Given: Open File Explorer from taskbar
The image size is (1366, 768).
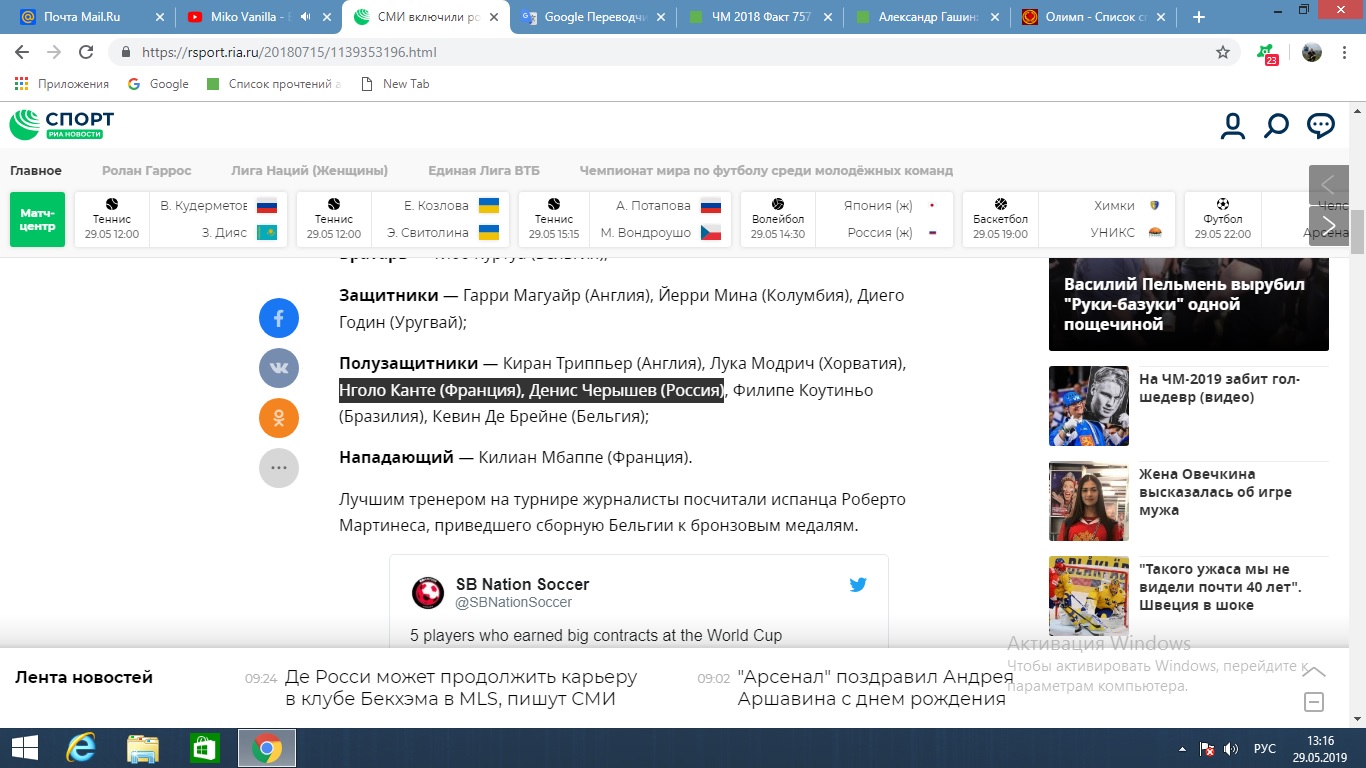Looking at the screenshot, I should tap(142, 748).
